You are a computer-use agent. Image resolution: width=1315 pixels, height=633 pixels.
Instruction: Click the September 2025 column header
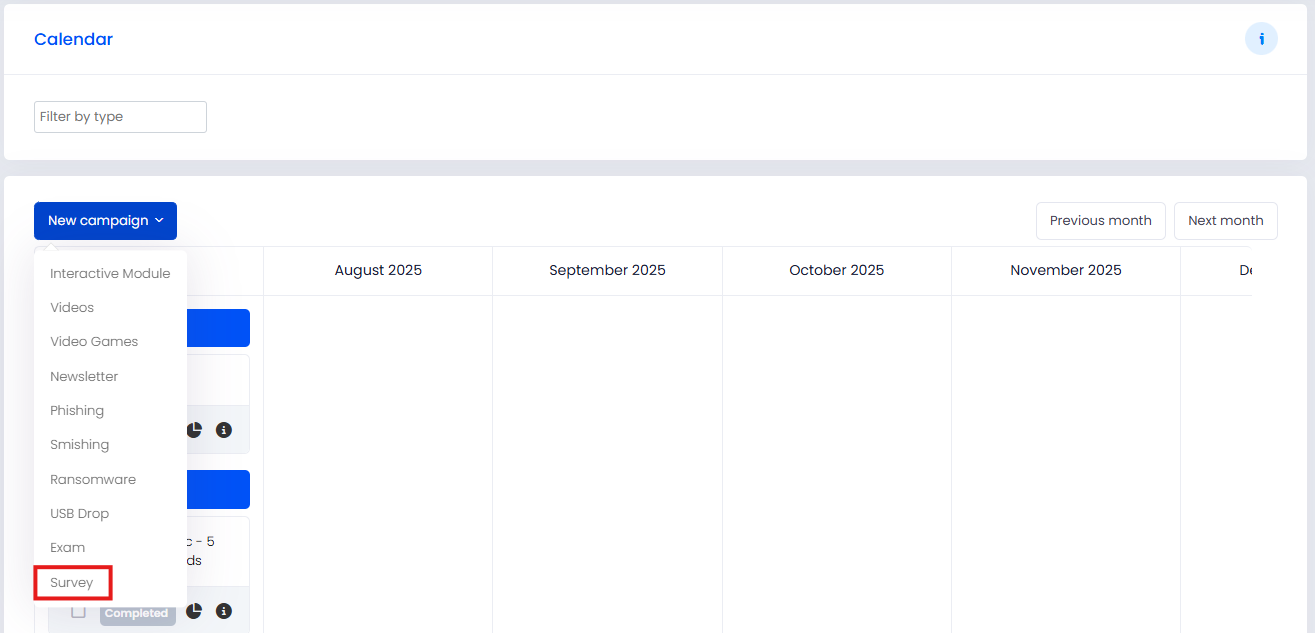click(607, 270)
